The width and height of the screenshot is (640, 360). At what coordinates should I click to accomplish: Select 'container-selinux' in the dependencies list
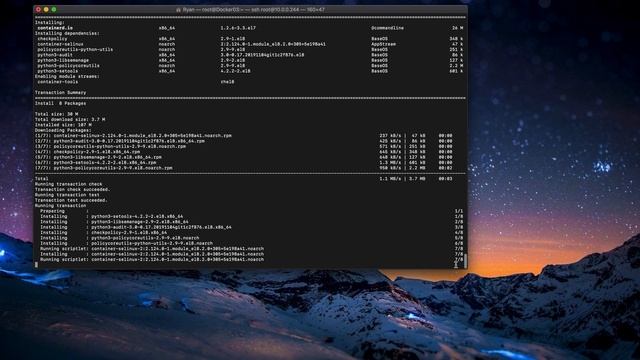tap(60, 44)
